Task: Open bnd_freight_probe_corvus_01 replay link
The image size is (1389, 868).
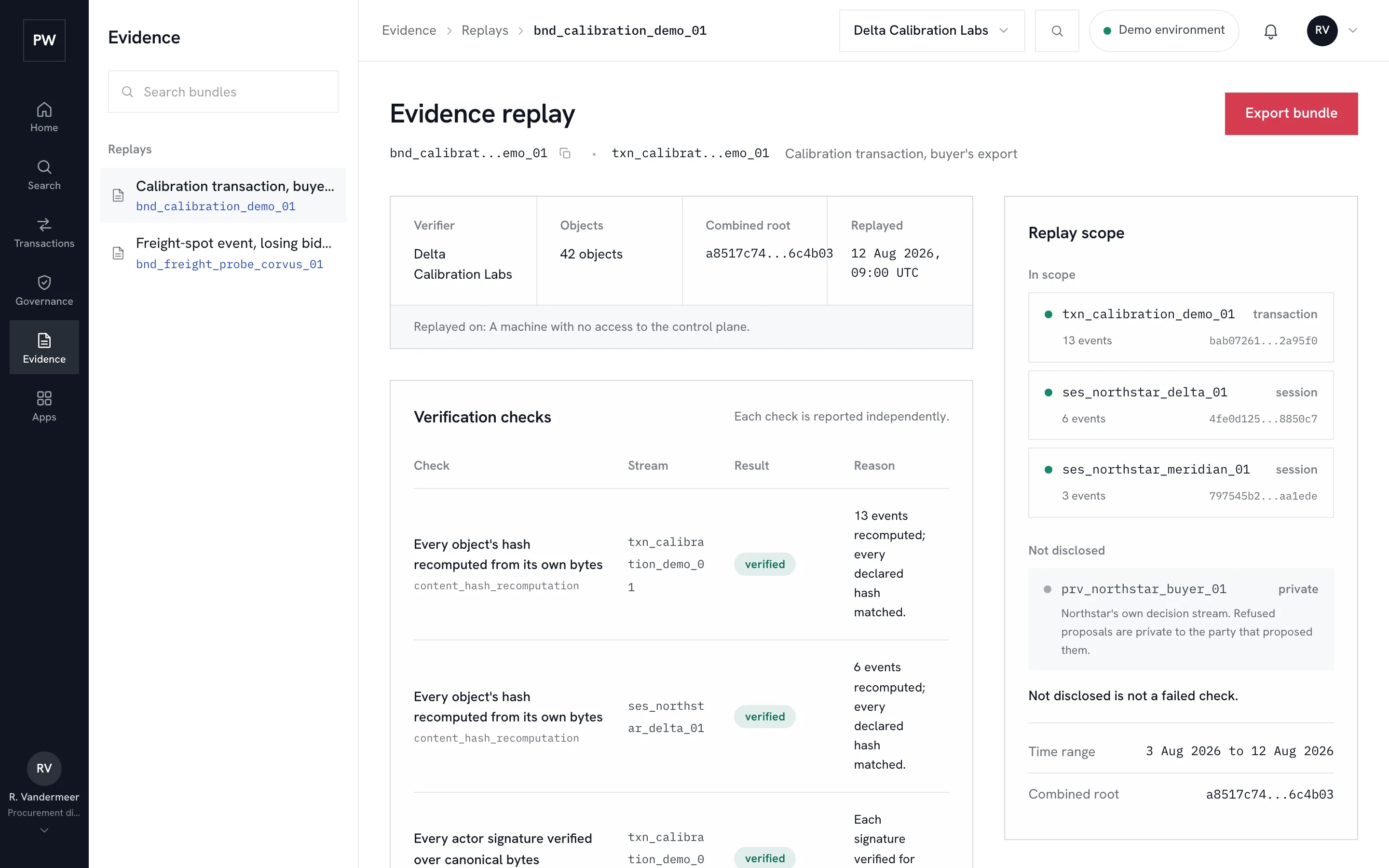Action: [x=230, y=264]
